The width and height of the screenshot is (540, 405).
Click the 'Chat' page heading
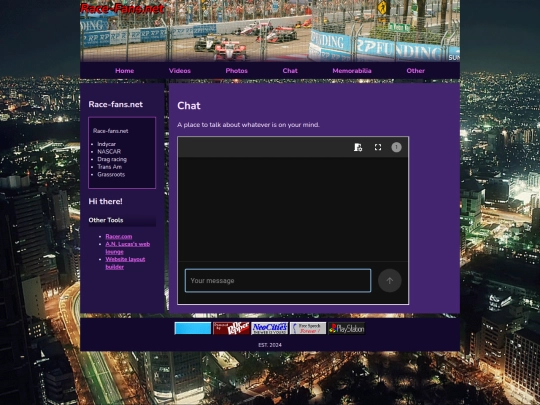coord(189,105)
